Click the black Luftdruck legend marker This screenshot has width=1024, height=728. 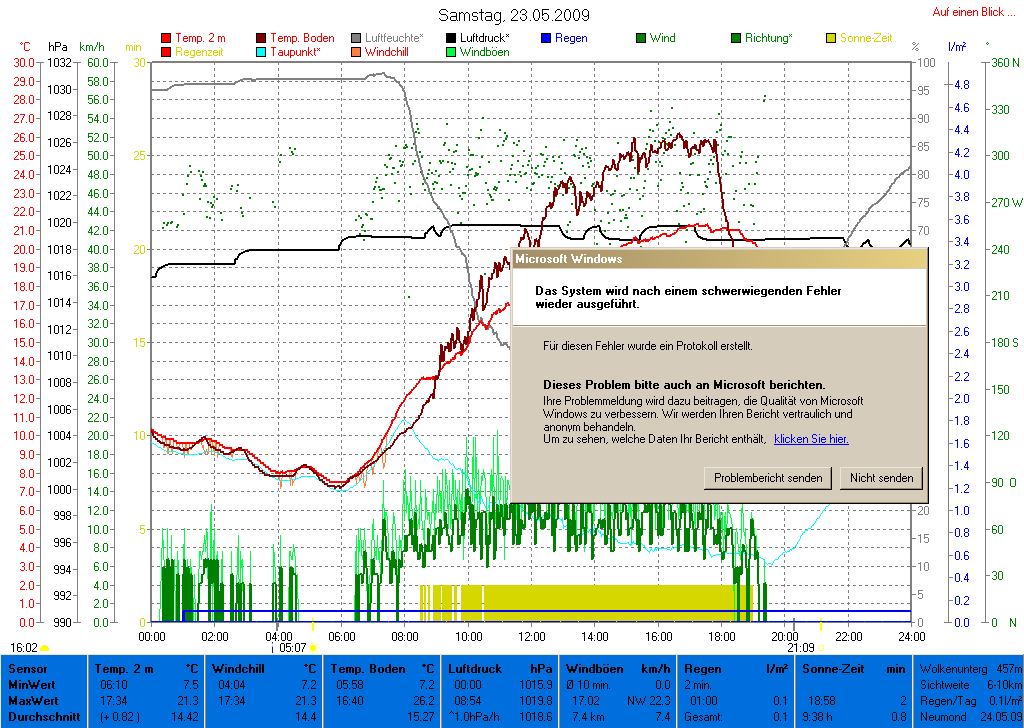point(451,39)
